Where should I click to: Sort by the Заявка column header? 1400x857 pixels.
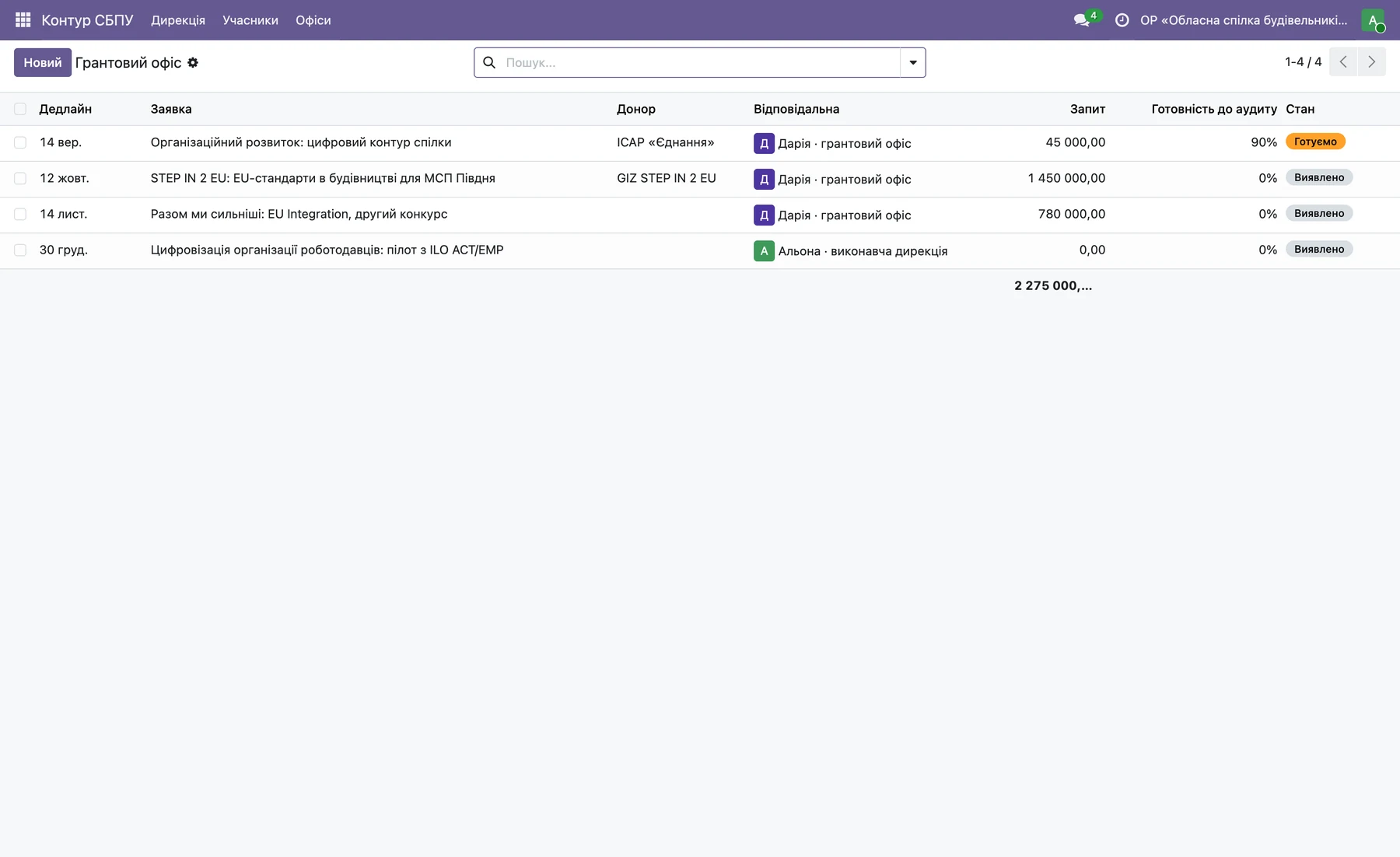pyautogui.click(x=171, y=109)
